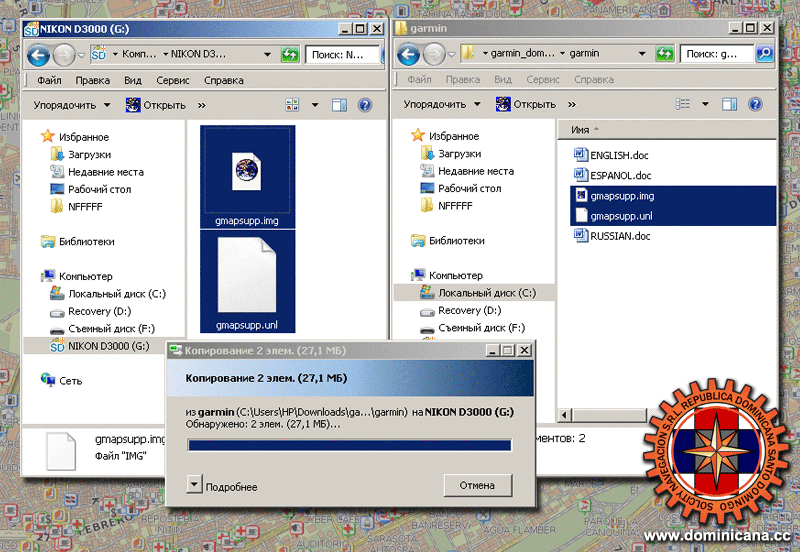
Task: Select NIKON D3000 (G:) drive in the left tree
Action: click(x=108, y=346)
